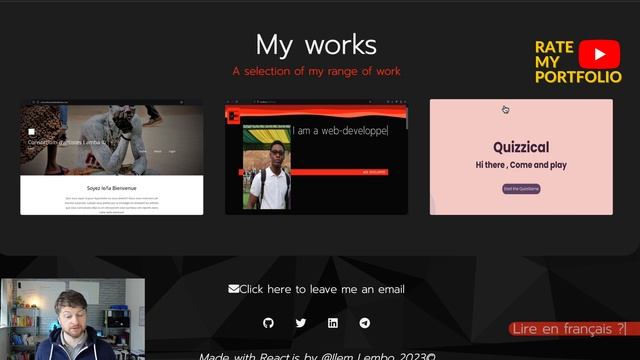Click 'Click here to leave me an email' link
Viewport: 640px width, 360px height.
coord(316,289)
